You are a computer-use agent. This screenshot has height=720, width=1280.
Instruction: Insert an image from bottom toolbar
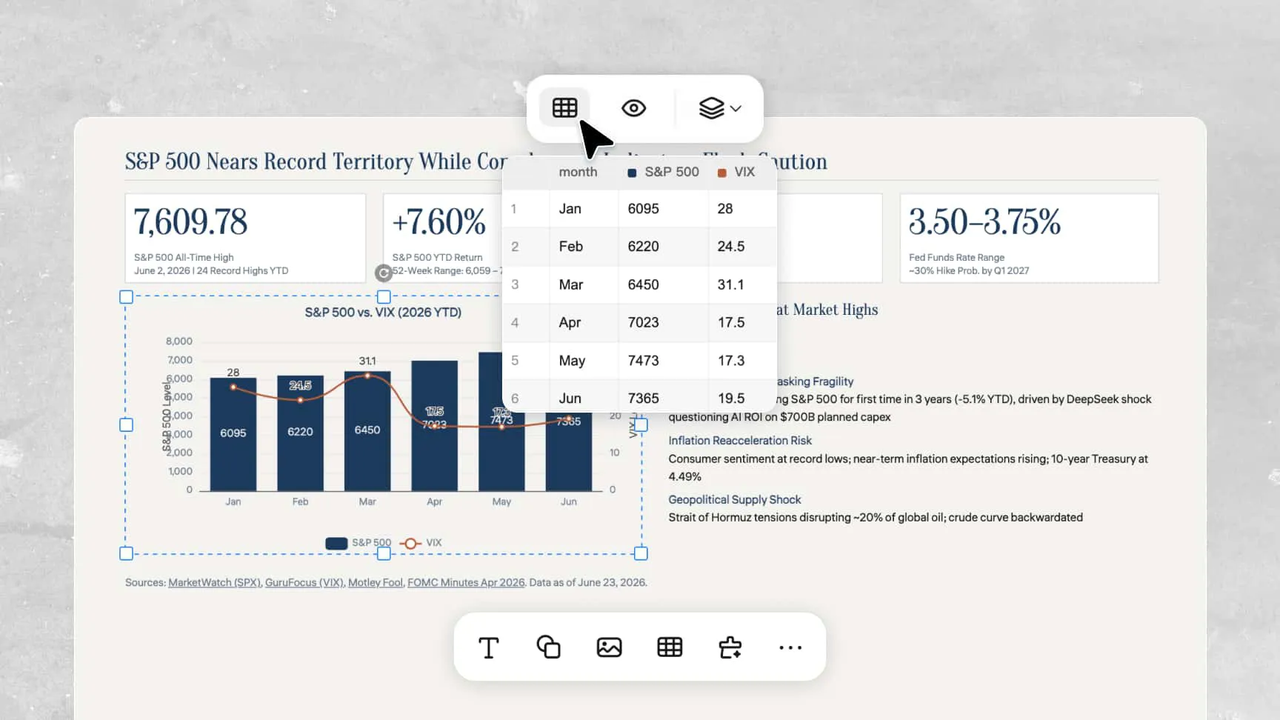(x=609, y=648)
